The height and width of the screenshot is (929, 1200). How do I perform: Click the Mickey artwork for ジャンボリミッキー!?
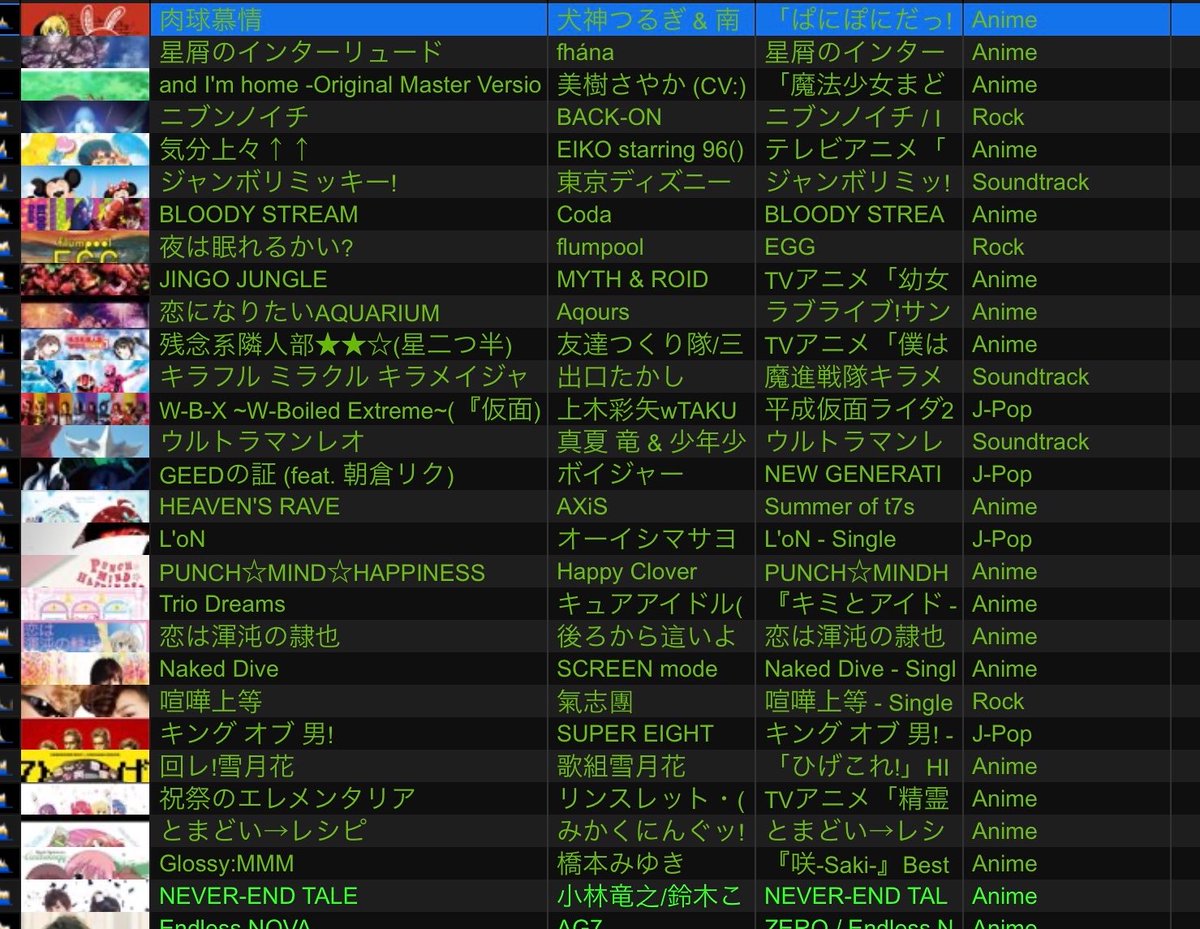pos(85,182)
